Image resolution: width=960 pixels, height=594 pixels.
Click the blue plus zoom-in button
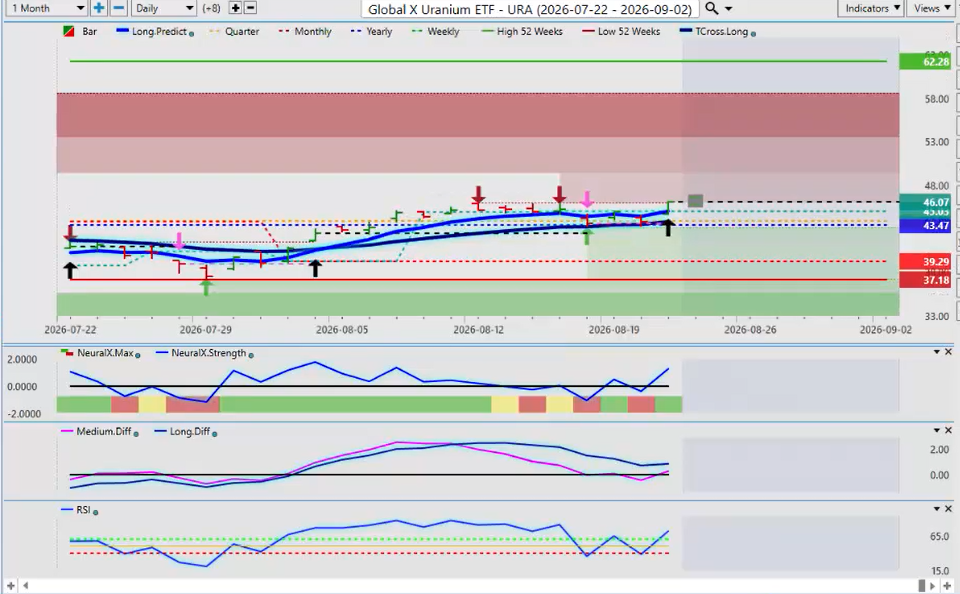(98, 8)
